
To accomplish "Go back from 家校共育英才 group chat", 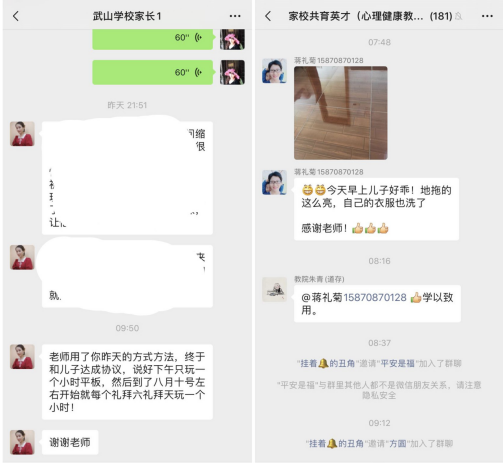I will (x=268, y=16).
